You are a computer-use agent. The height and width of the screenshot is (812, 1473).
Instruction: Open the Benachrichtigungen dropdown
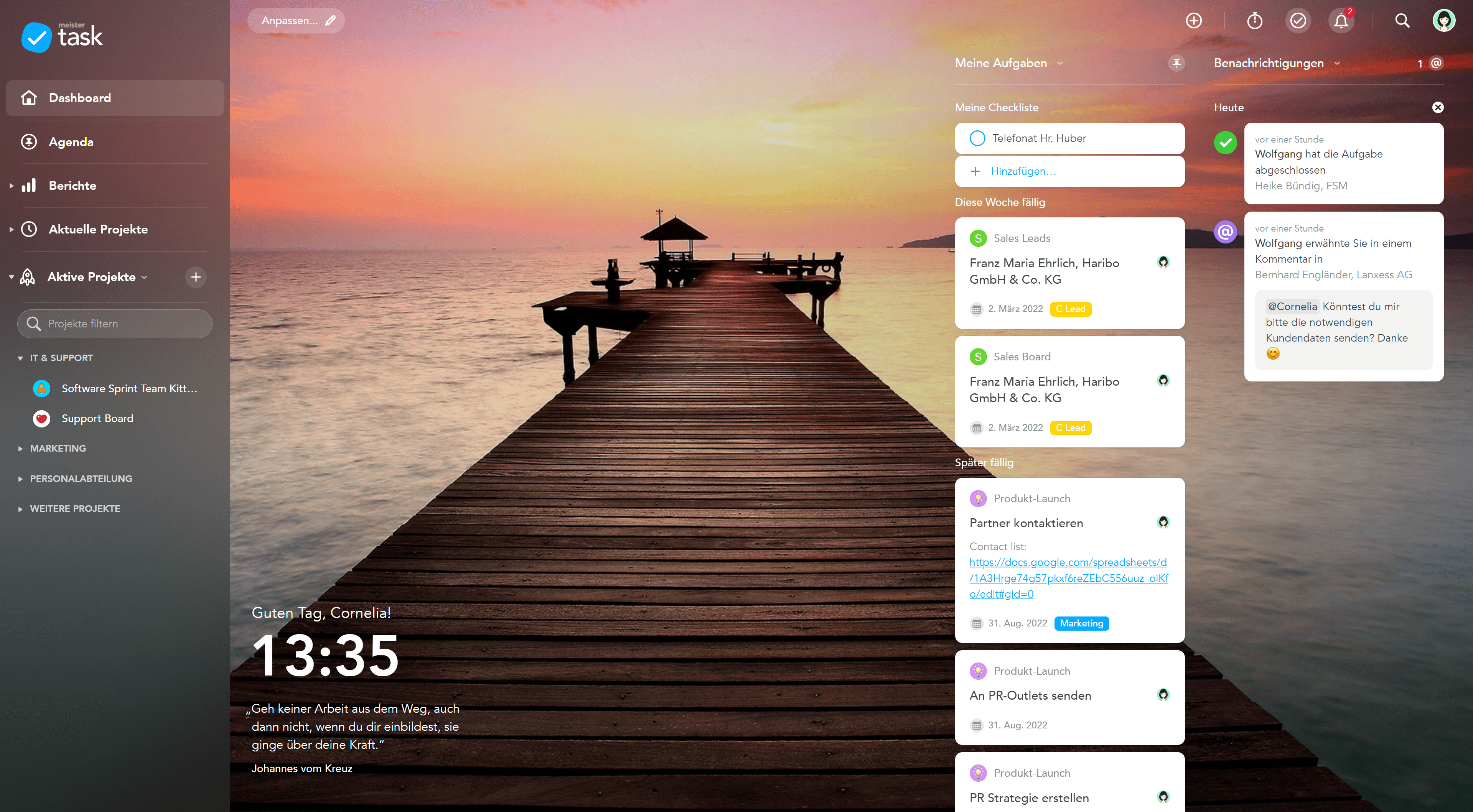[1336, 63]
